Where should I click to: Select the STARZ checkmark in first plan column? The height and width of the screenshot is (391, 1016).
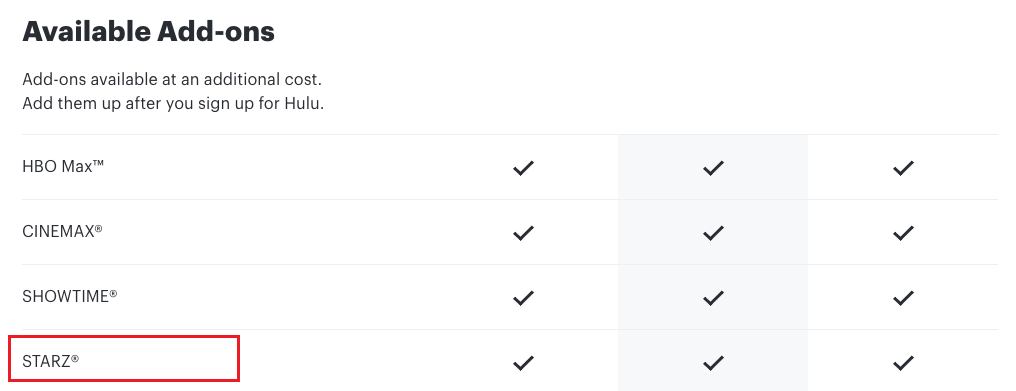523,362
